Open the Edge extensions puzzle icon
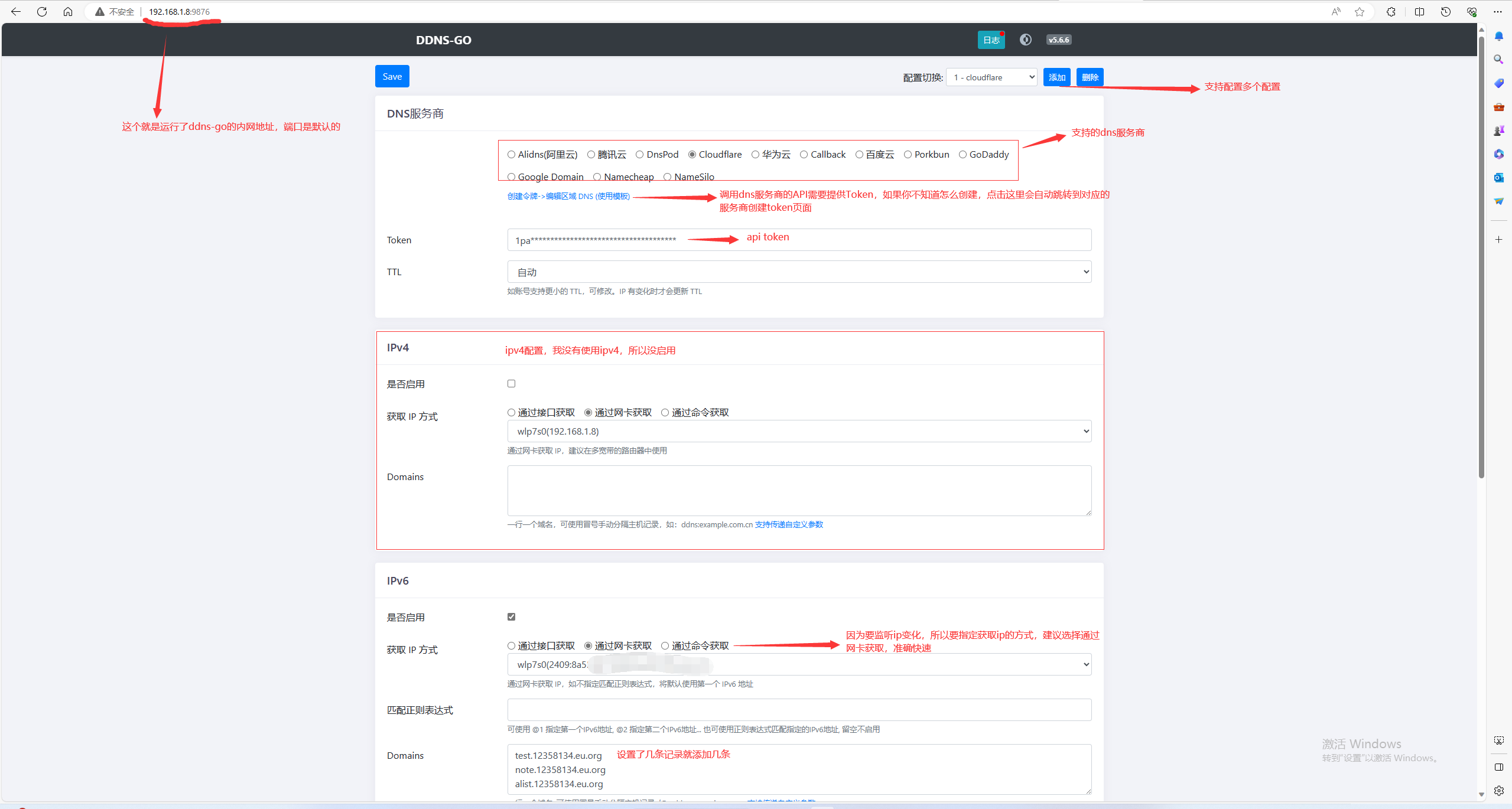1512x809 pixels. click(x=1391, y=12)
